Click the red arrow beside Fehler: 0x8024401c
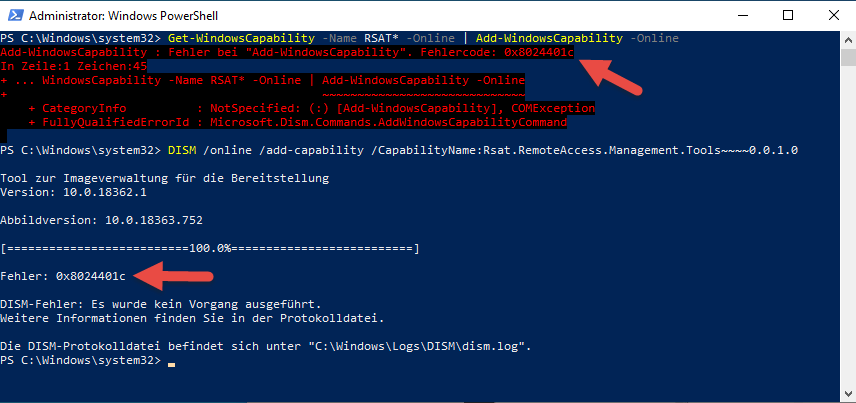 click(178, 274)
